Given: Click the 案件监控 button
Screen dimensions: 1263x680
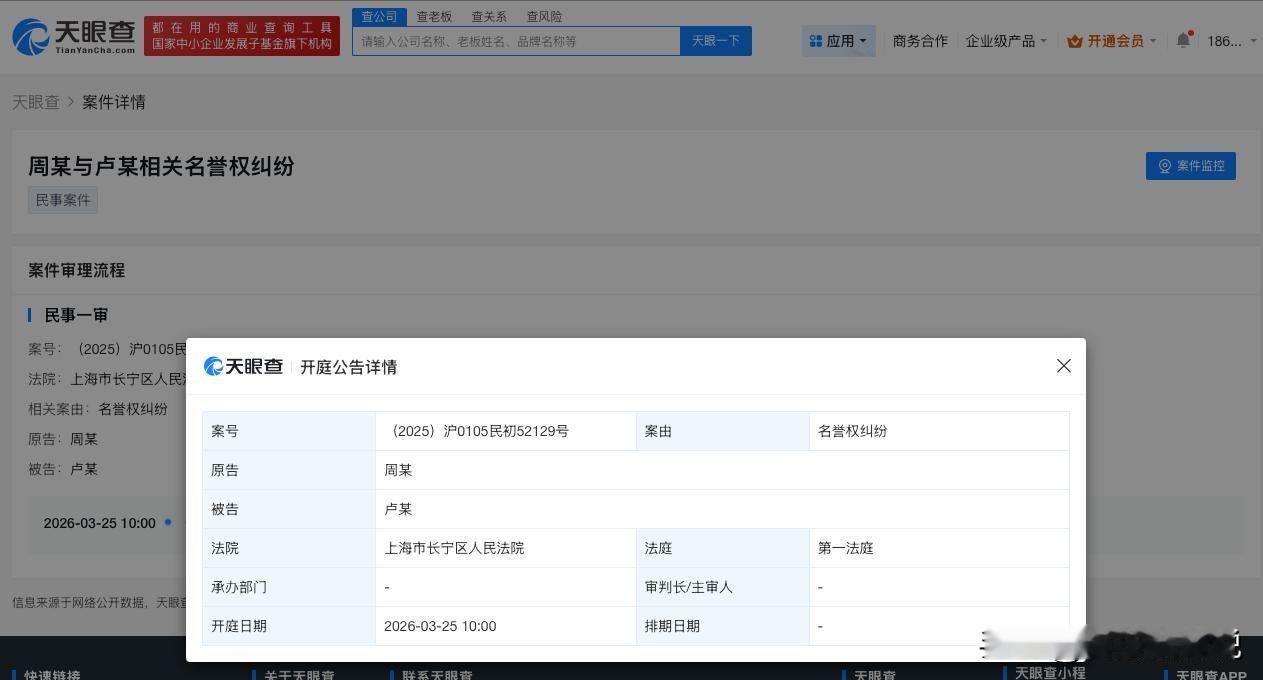Looking at the screenshot, I should pos(1191,166).
